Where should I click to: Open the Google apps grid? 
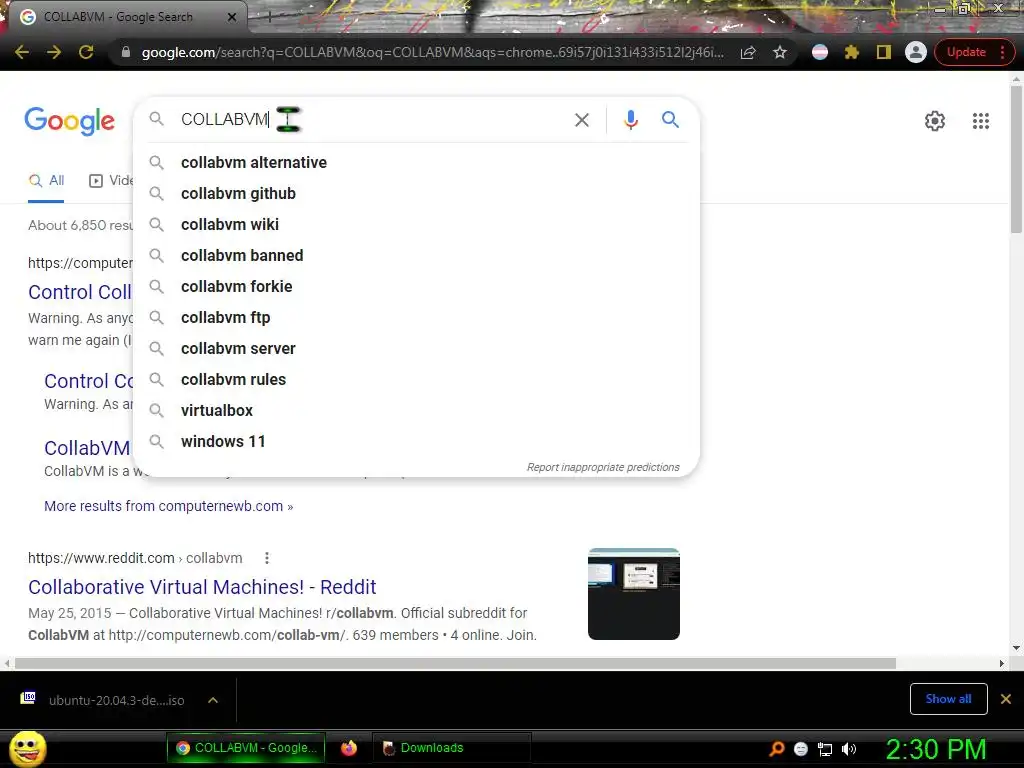[x=980, y=121]
